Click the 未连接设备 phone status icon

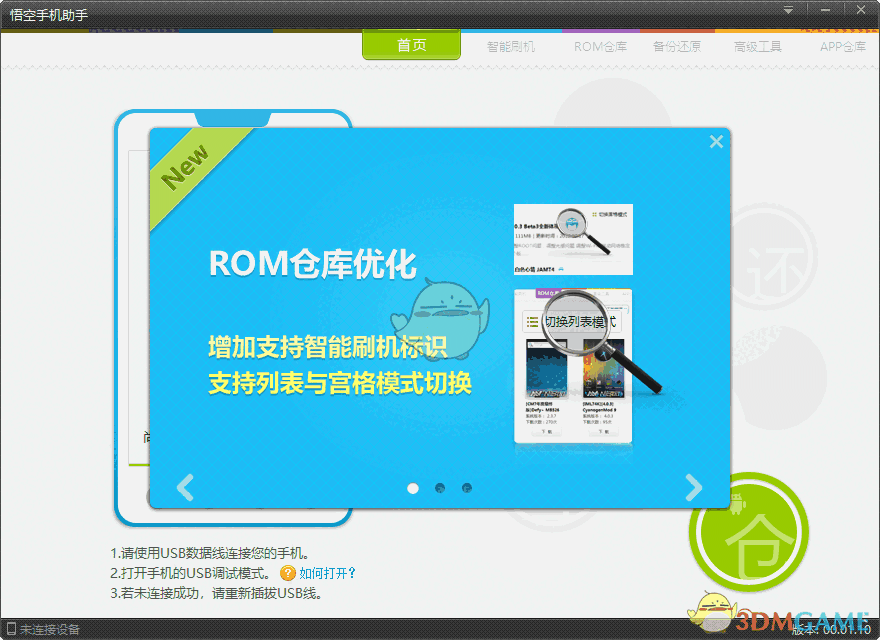click(11, 629)
